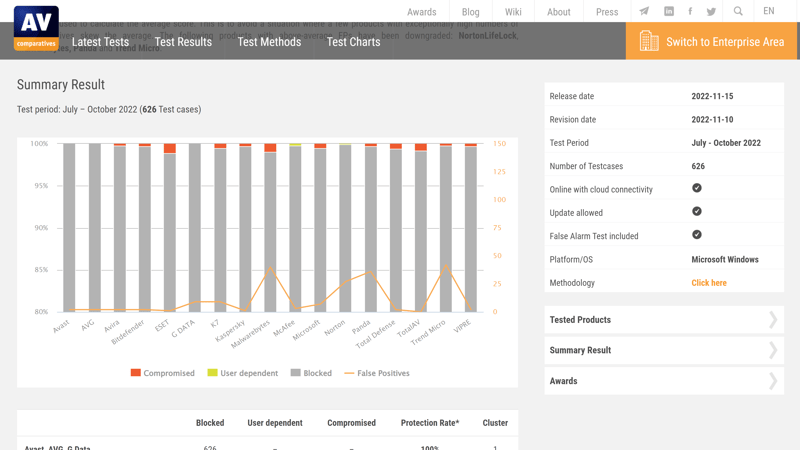Click the Number of Testcases value 626
This screenshot has width=800, height=450.
click(698, 166)
